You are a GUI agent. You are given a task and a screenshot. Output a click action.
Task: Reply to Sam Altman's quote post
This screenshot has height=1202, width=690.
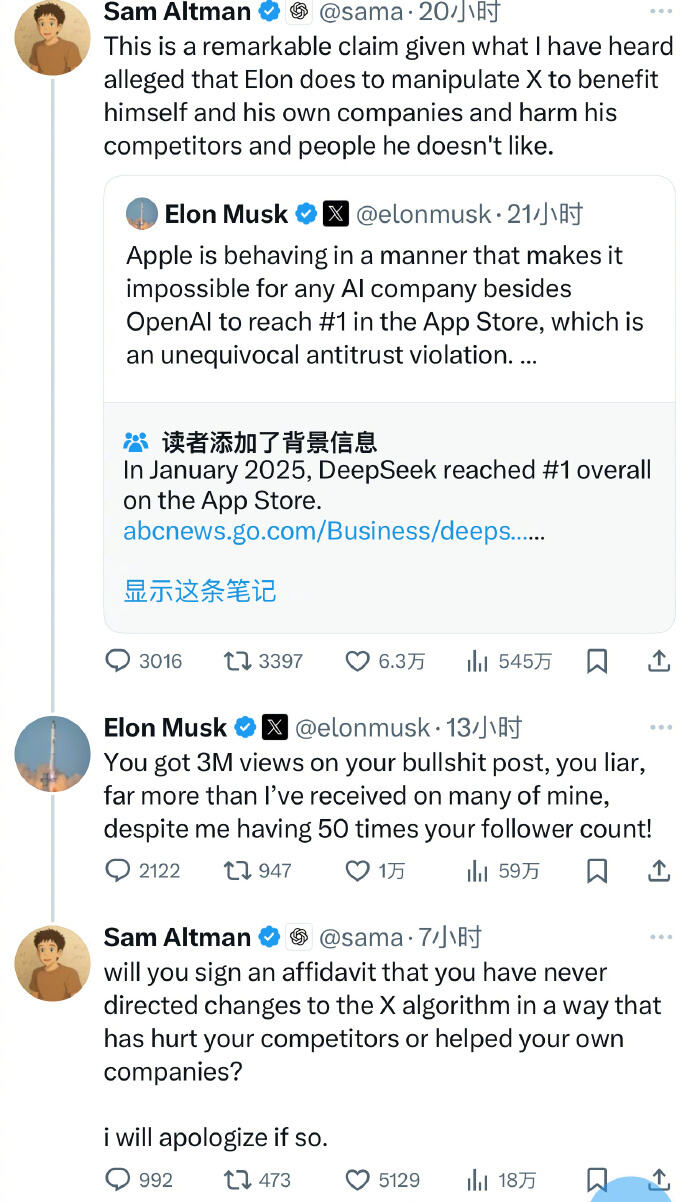point(118,661)
